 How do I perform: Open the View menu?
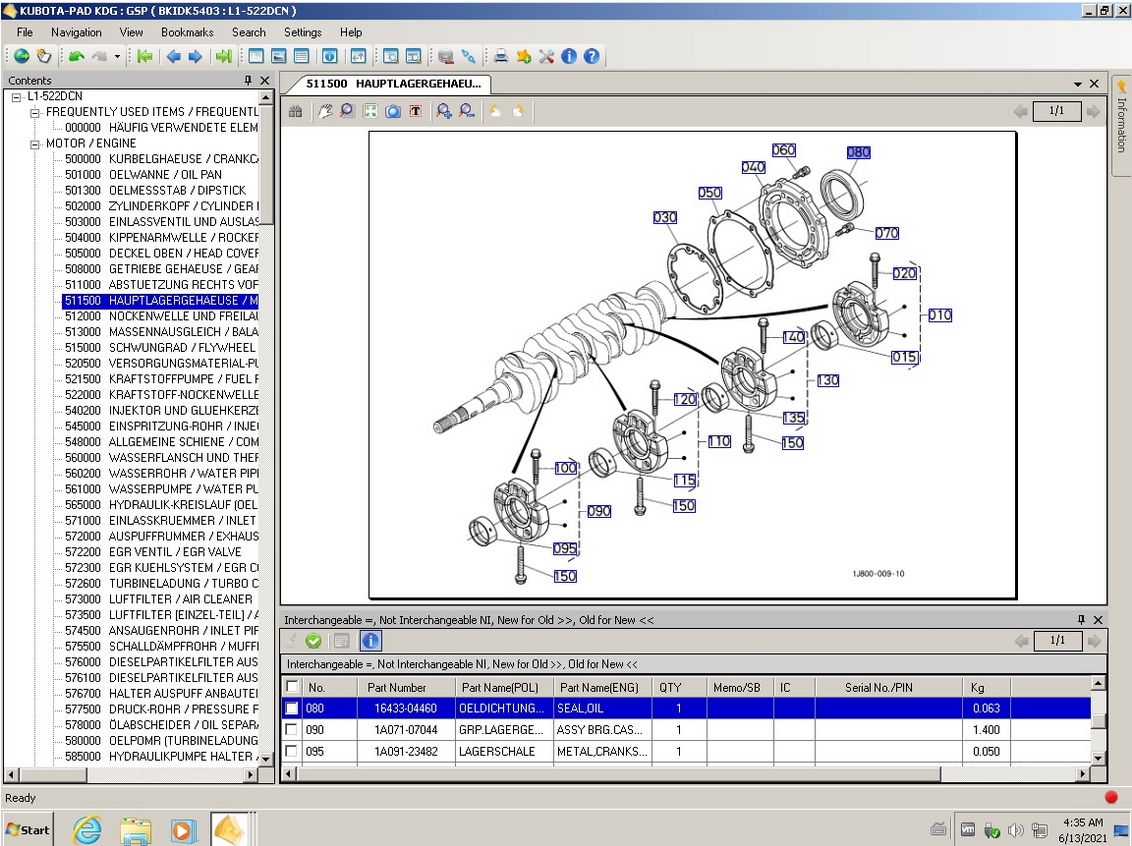tap(131, 32)
